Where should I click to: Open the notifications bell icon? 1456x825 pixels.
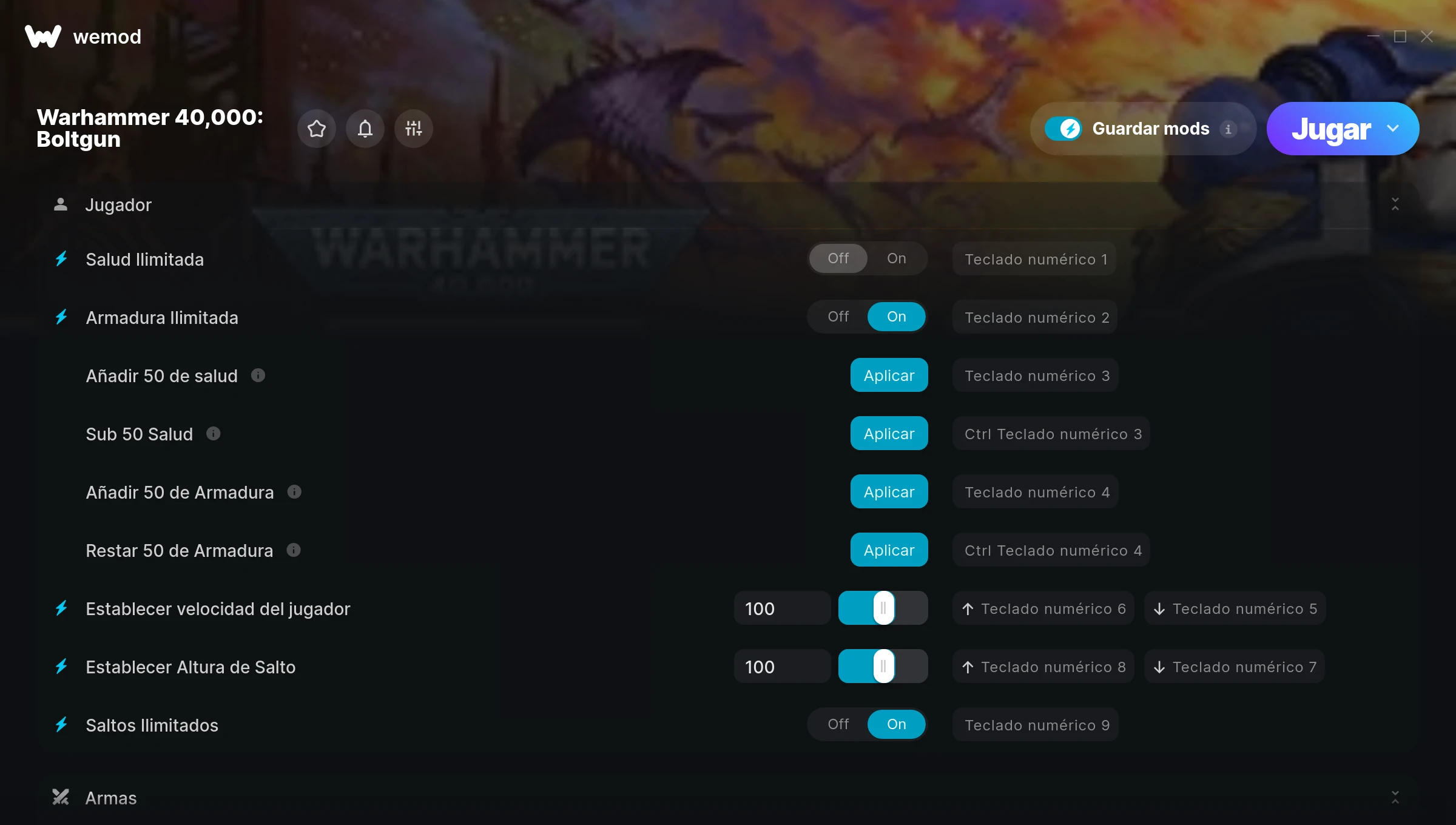pos(365,129)
